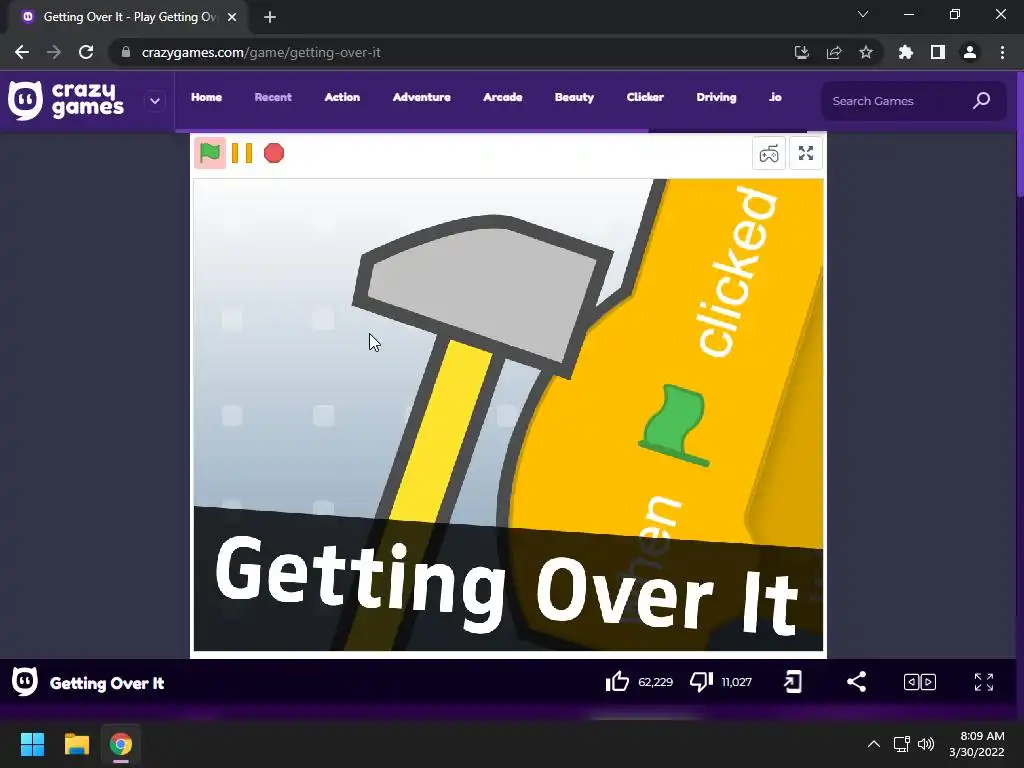1024x768 pixels.
Task: Like the game with thumbs-up icon
Action: pos(617,682)
